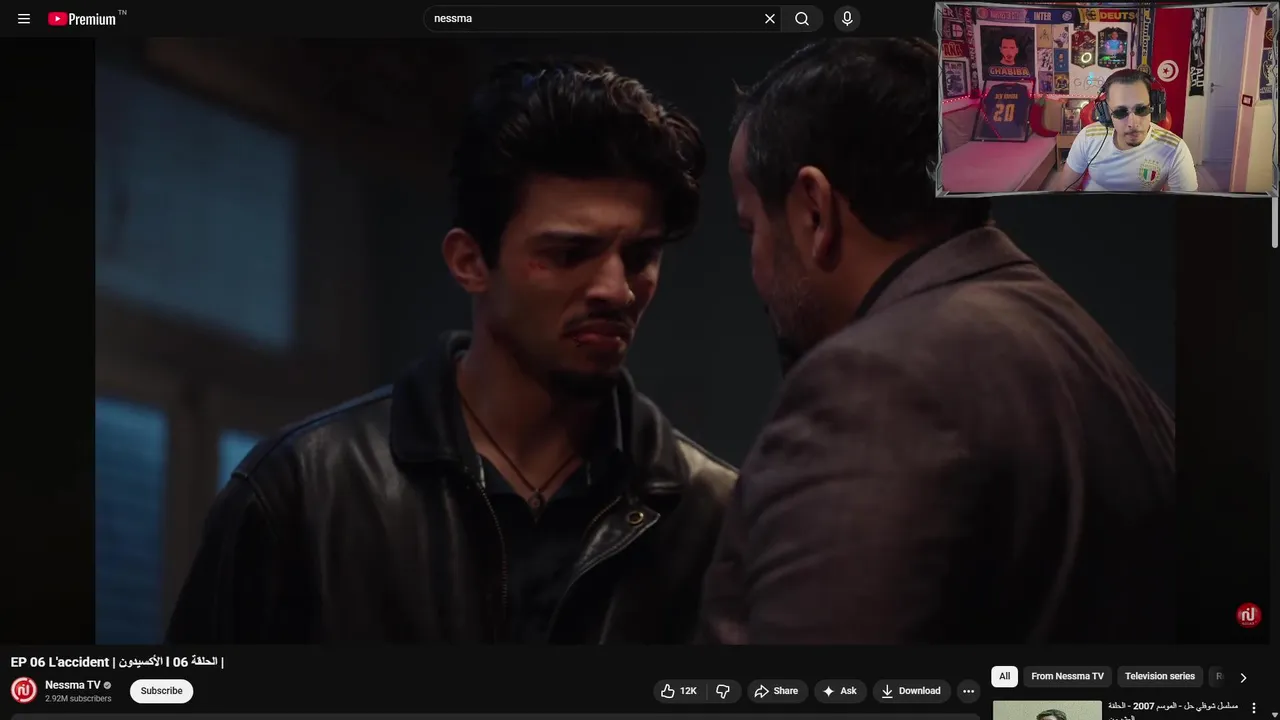
Task: Click the 2.92M subscribers text
Action: [78, 699]
